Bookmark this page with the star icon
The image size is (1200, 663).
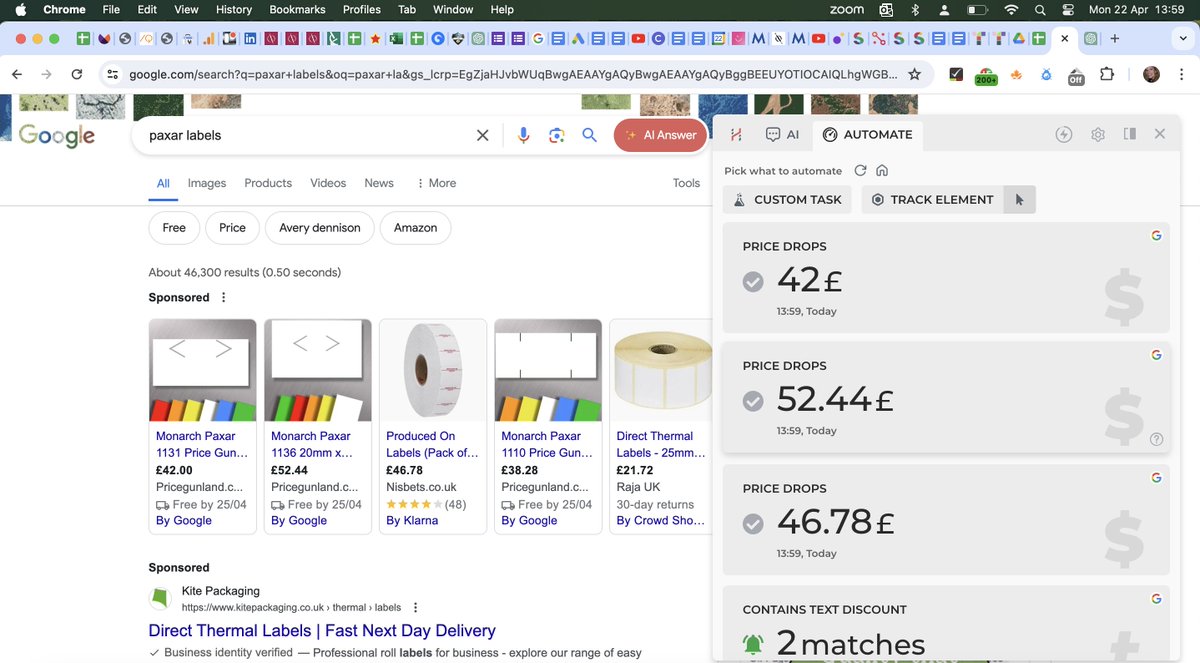914,74
